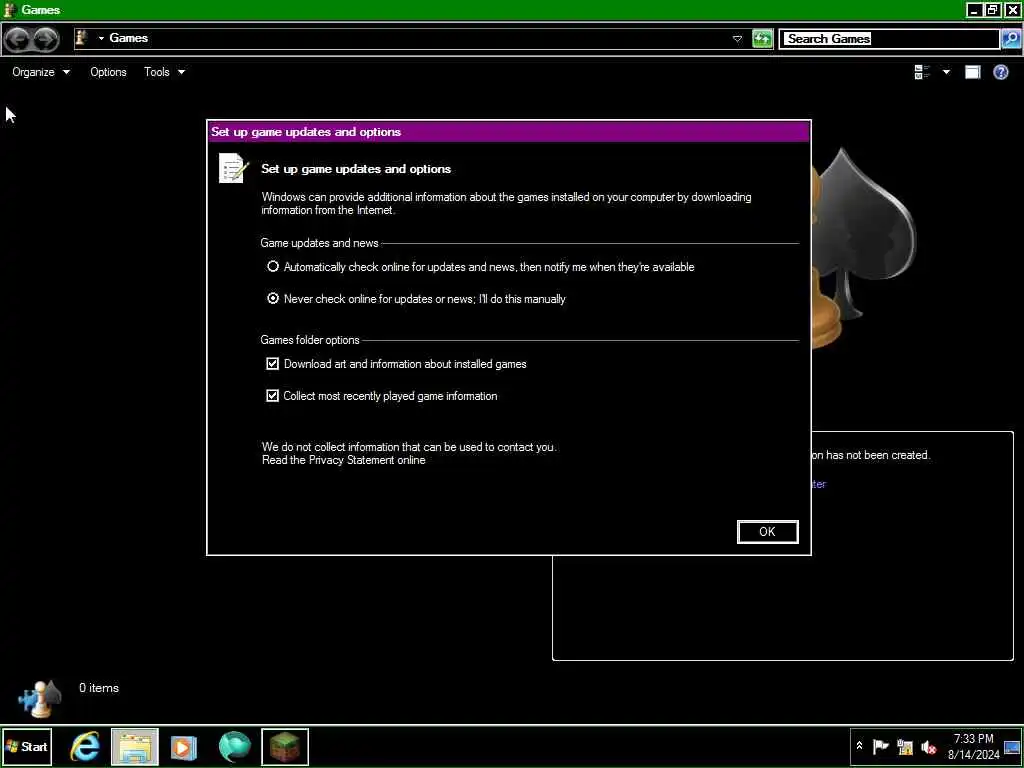The height and width of the screenshot is (768, 1024).
Task: Toggle Collect most recently played checkbox
Action: pyautogui.click(x=272, y=396)
